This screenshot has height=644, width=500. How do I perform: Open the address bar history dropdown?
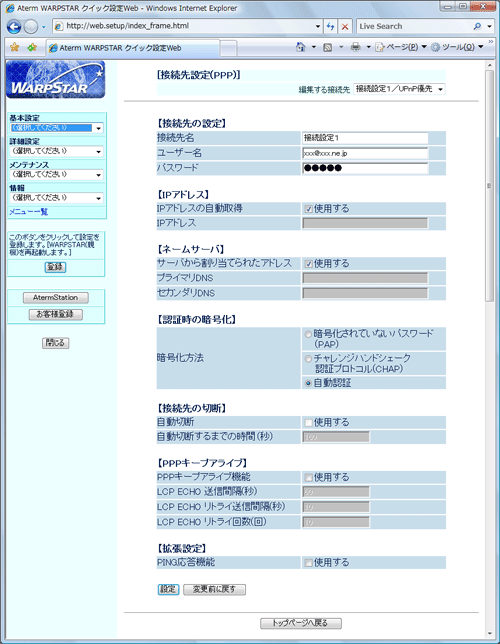(x=318, y=27)
